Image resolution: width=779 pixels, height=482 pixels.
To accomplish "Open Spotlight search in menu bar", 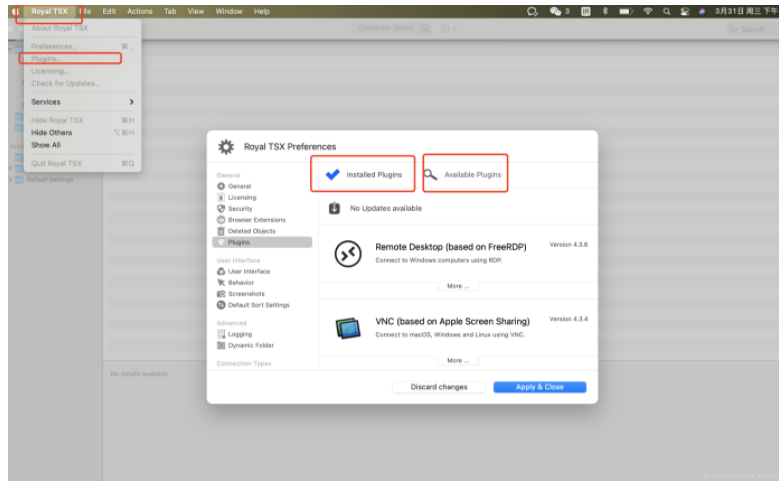I will pyautogui.click(x=667, y=11).
